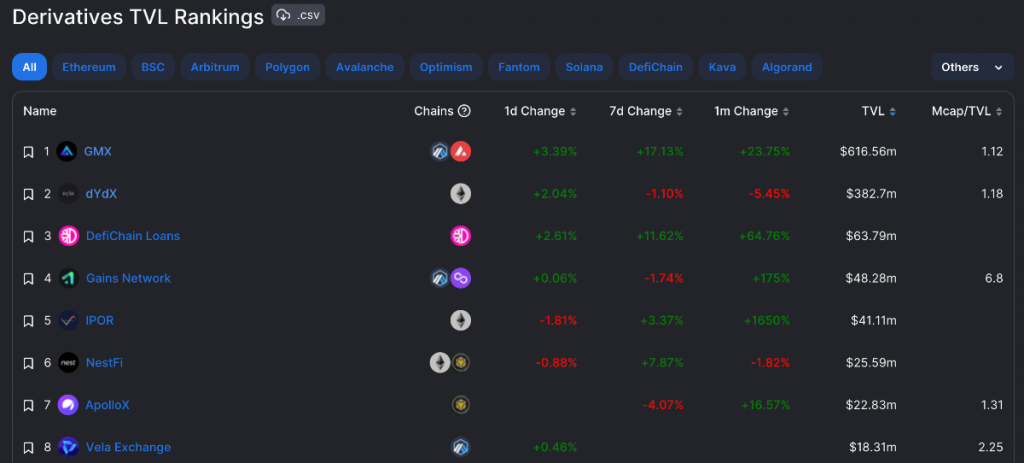Screen dimensions: 1024x463
Task: Click the Vela Exchange logo icon
Action: click(x=69, y=447)
